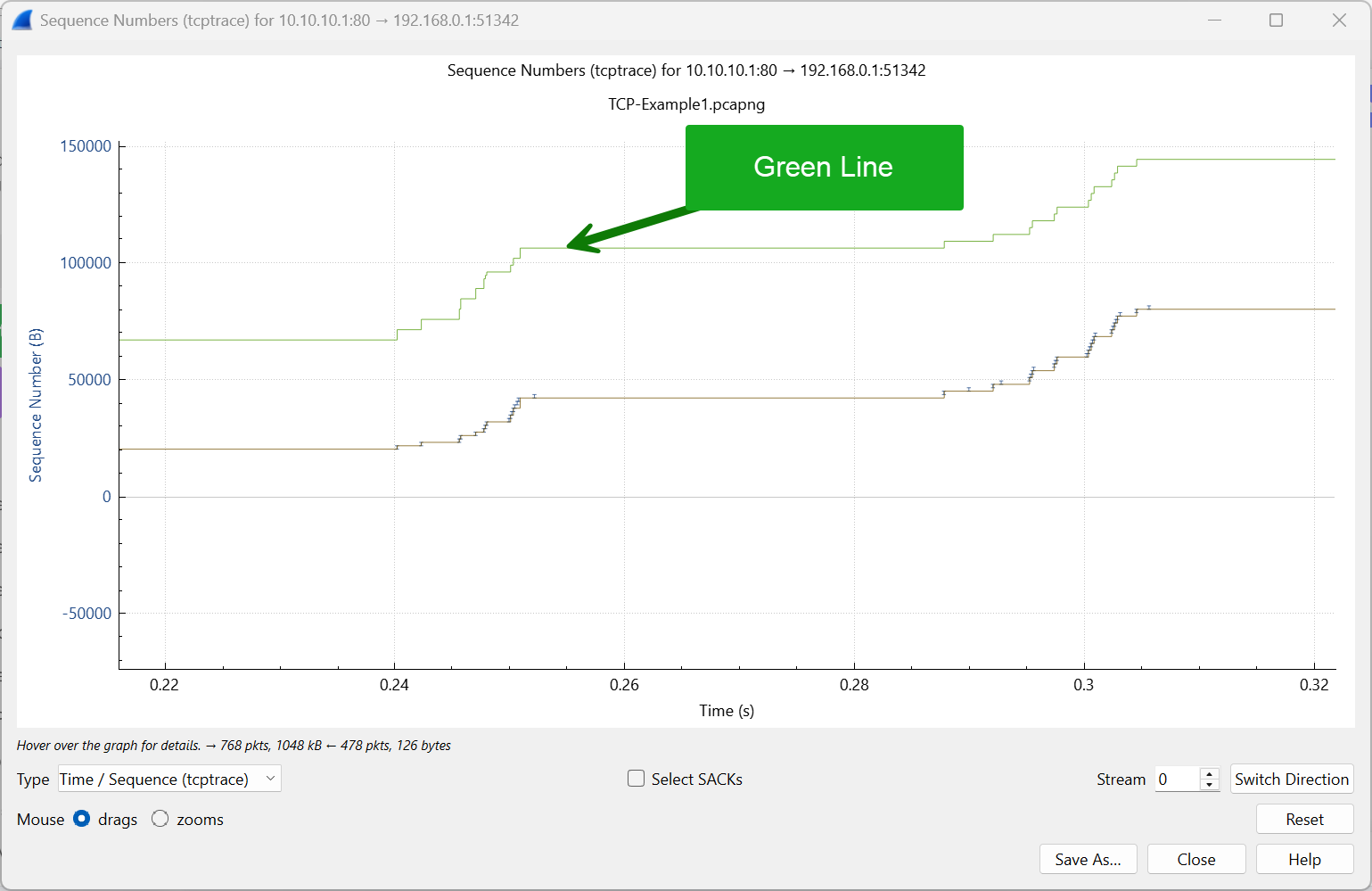Select the drags mouse mode
This screenshot has height=891, width=1372.
[x=81, y=819]
